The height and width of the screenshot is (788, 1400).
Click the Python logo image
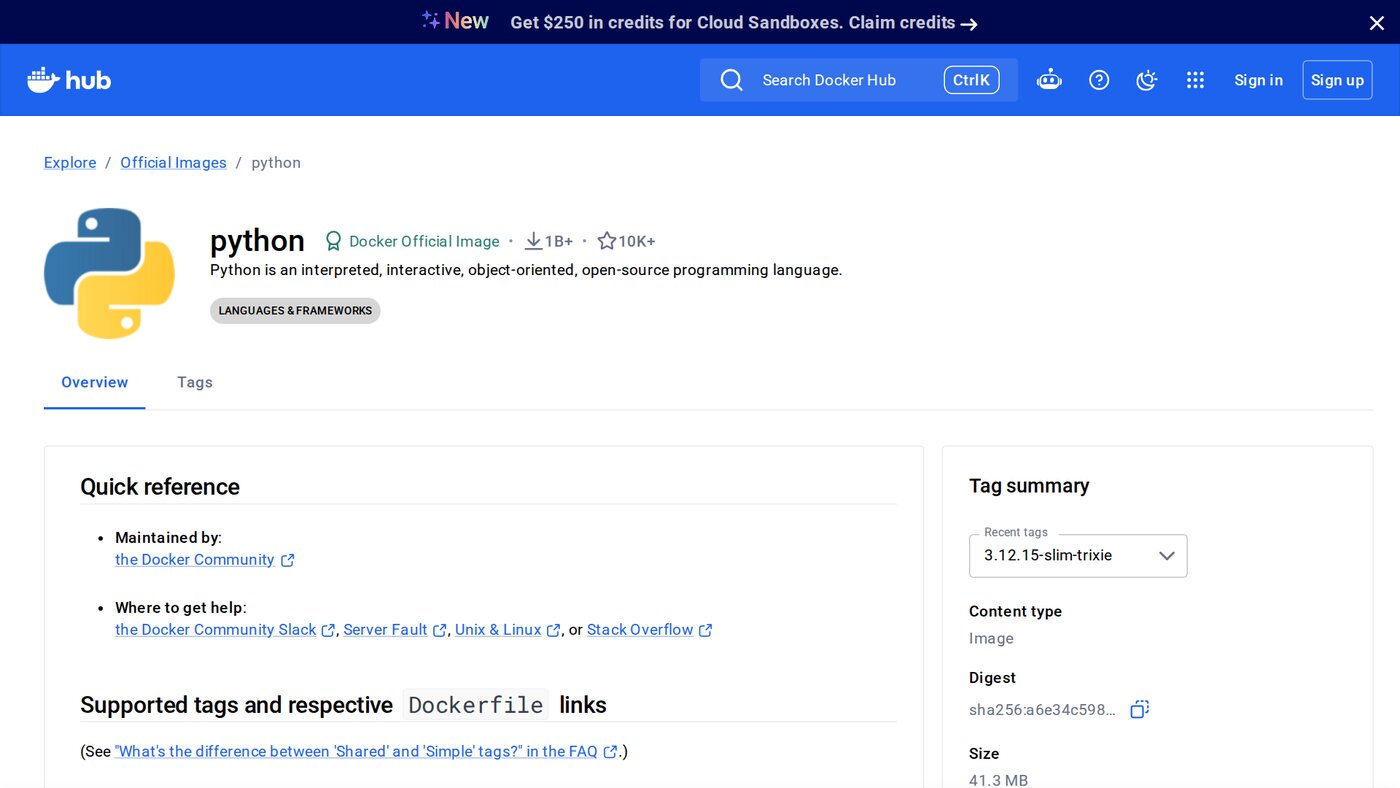[x=109, y=273]
